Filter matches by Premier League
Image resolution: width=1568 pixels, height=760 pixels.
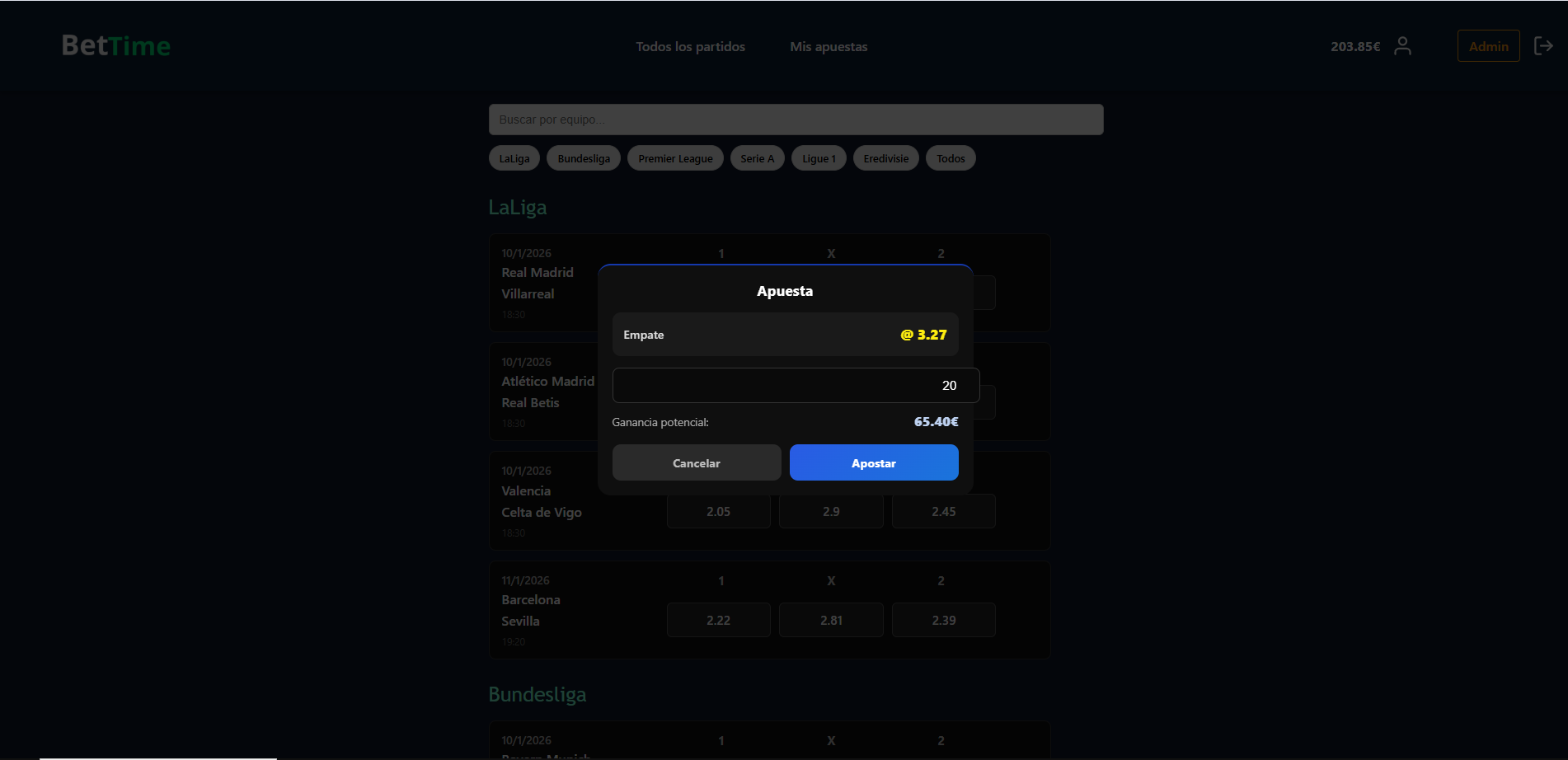pos(675,158)
